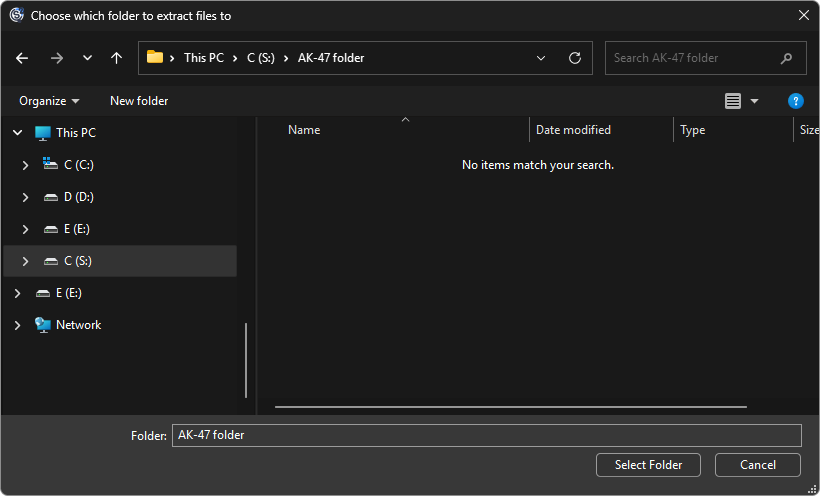
Task: Select the D (D:) drive
Action: tap(79, 197)
